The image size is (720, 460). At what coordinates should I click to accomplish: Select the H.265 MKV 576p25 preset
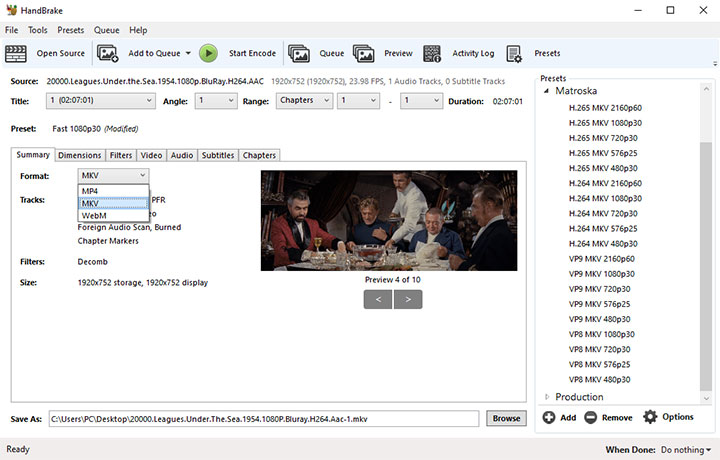coord(603,153)
